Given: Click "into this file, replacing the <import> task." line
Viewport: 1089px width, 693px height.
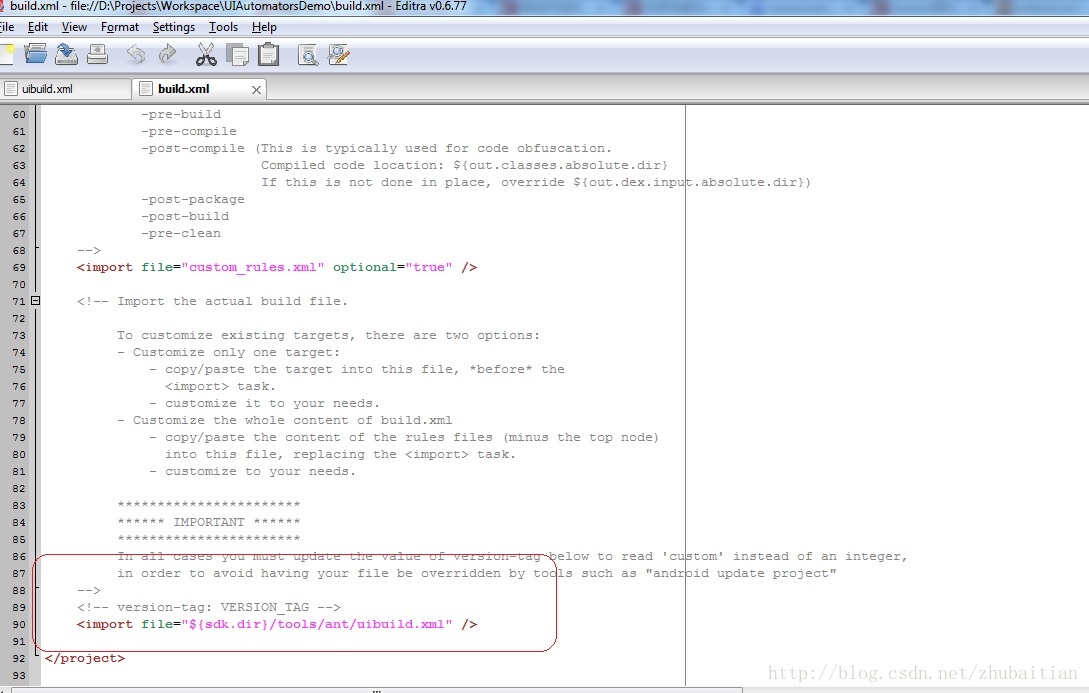Looking at the screenshot, I should [x=340, y=454].
